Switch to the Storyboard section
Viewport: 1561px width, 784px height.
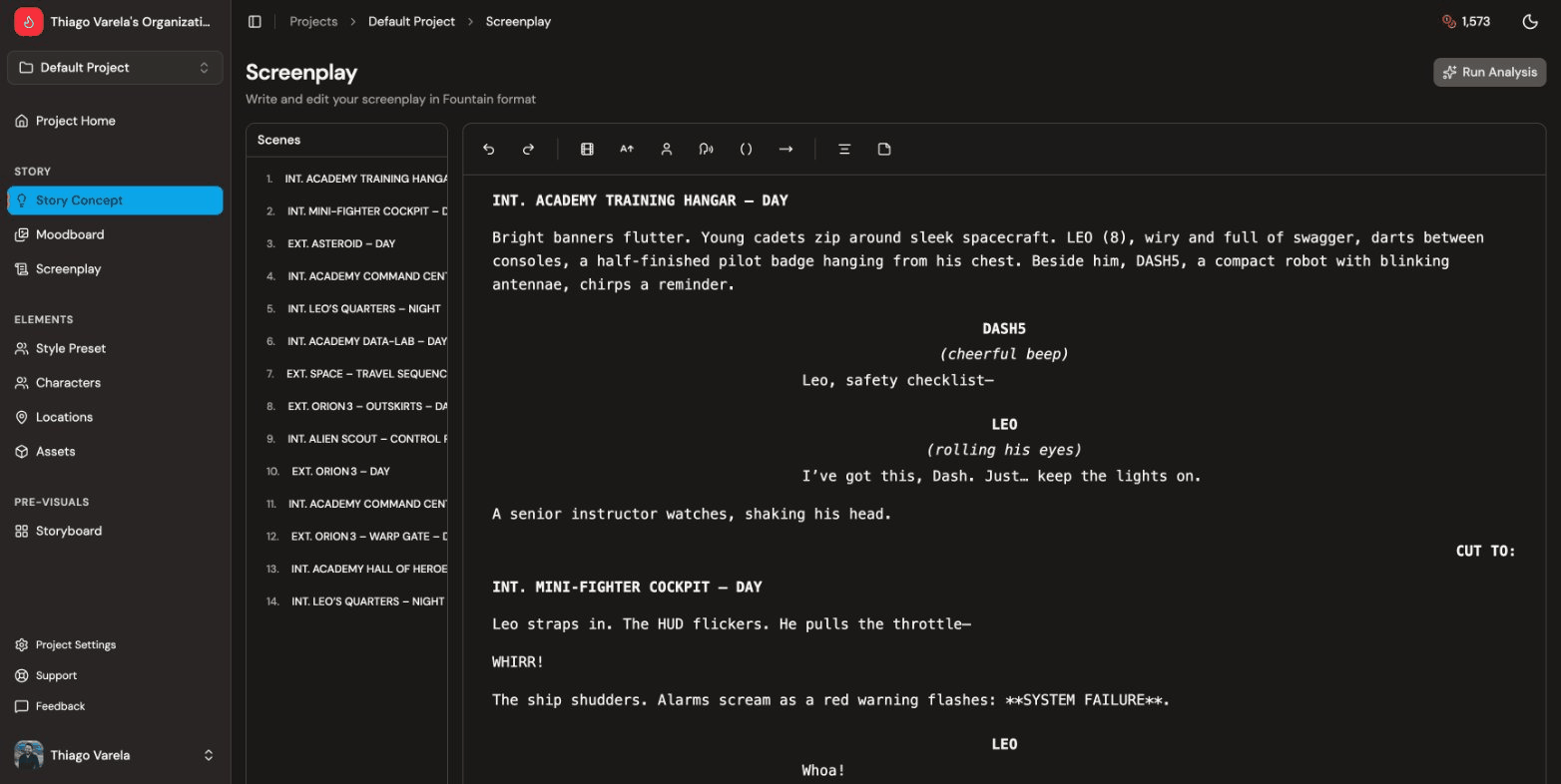[69, 531]
